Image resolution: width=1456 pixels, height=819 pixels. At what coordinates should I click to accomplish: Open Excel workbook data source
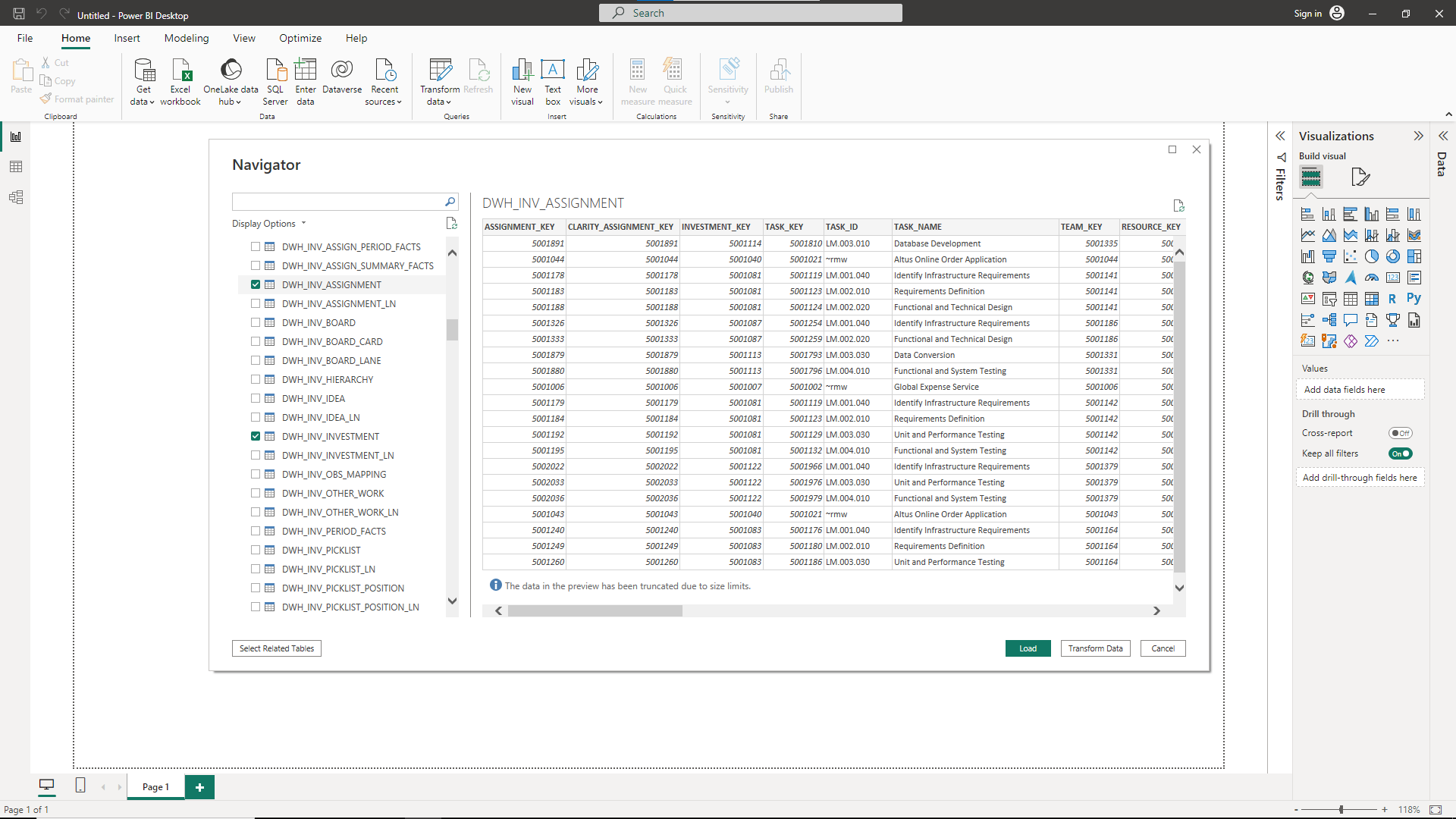tap(180, 82)
